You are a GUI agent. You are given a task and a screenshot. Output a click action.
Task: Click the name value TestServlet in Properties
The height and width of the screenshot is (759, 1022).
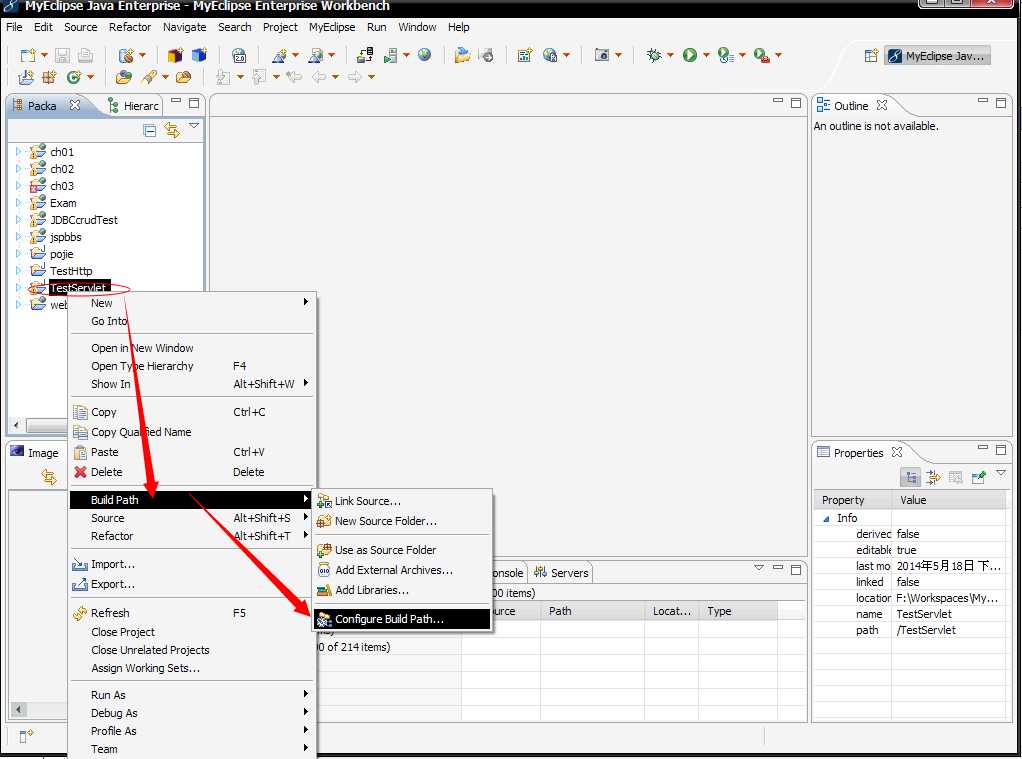tap(924, 614)
